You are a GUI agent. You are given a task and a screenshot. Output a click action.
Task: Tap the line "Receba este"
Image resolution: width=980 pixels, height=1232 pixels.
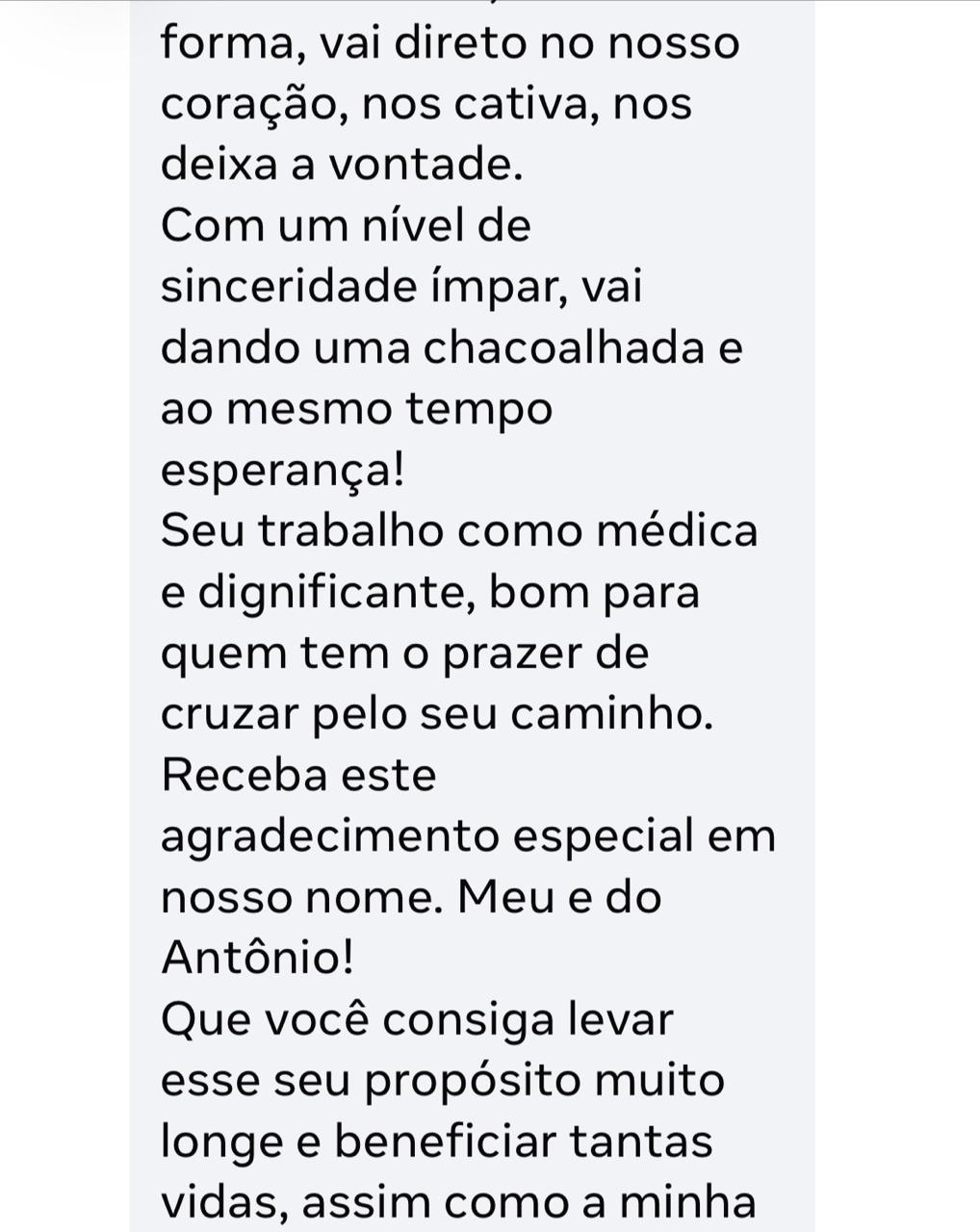tap(298, 775)
